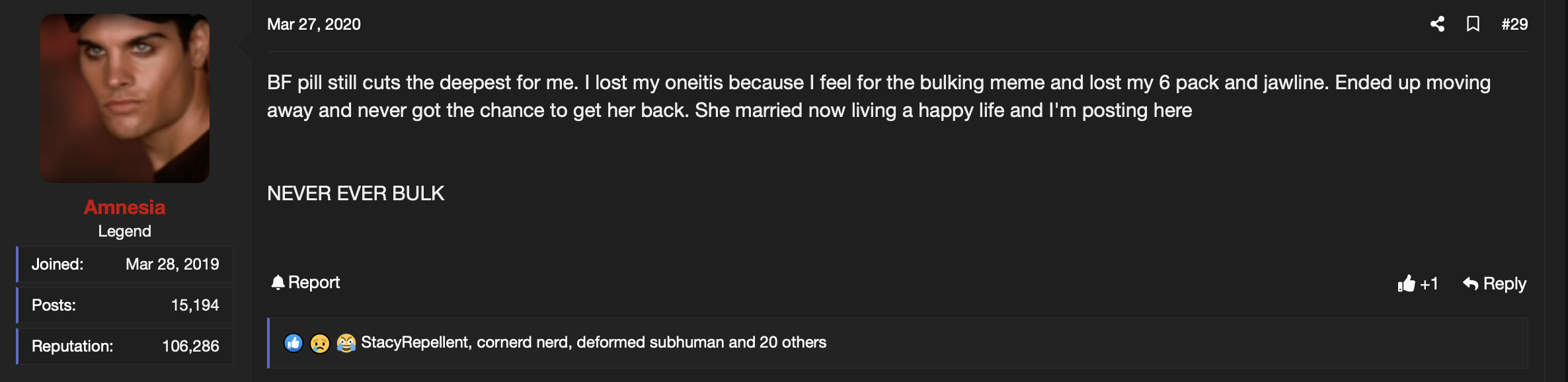Image resolution: width=1568 pixels, height=382 pixels.
Task: Open Amnesia's avatar picture
Action: pos(125,98)
